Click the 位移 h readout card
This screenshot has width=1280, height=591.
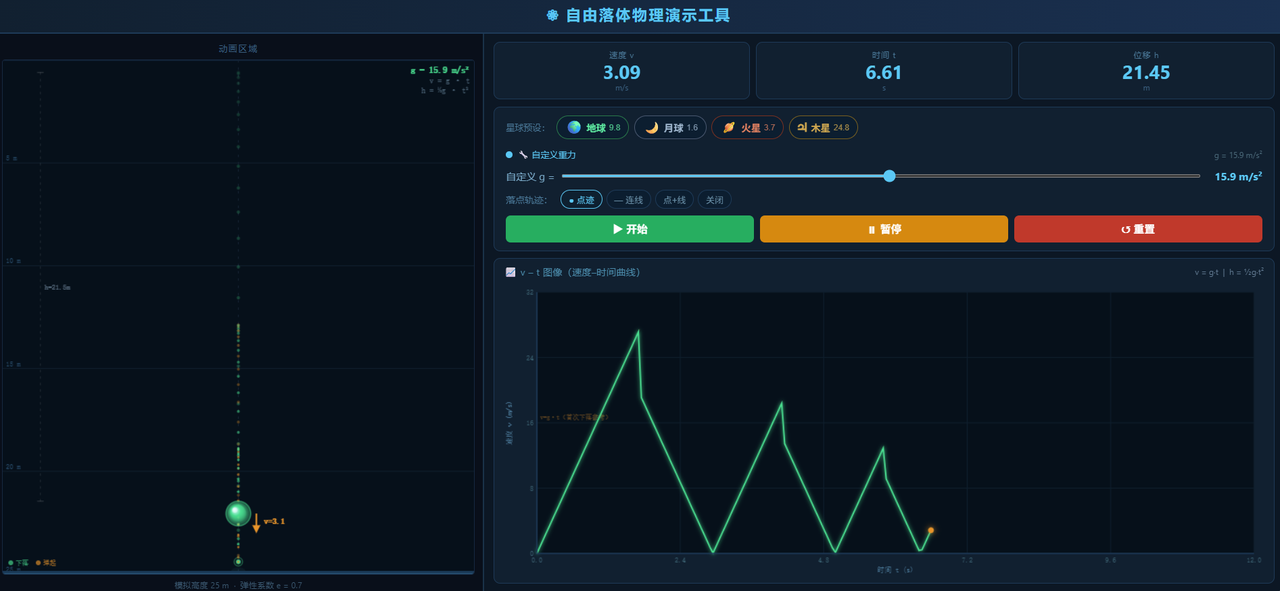1146,70
